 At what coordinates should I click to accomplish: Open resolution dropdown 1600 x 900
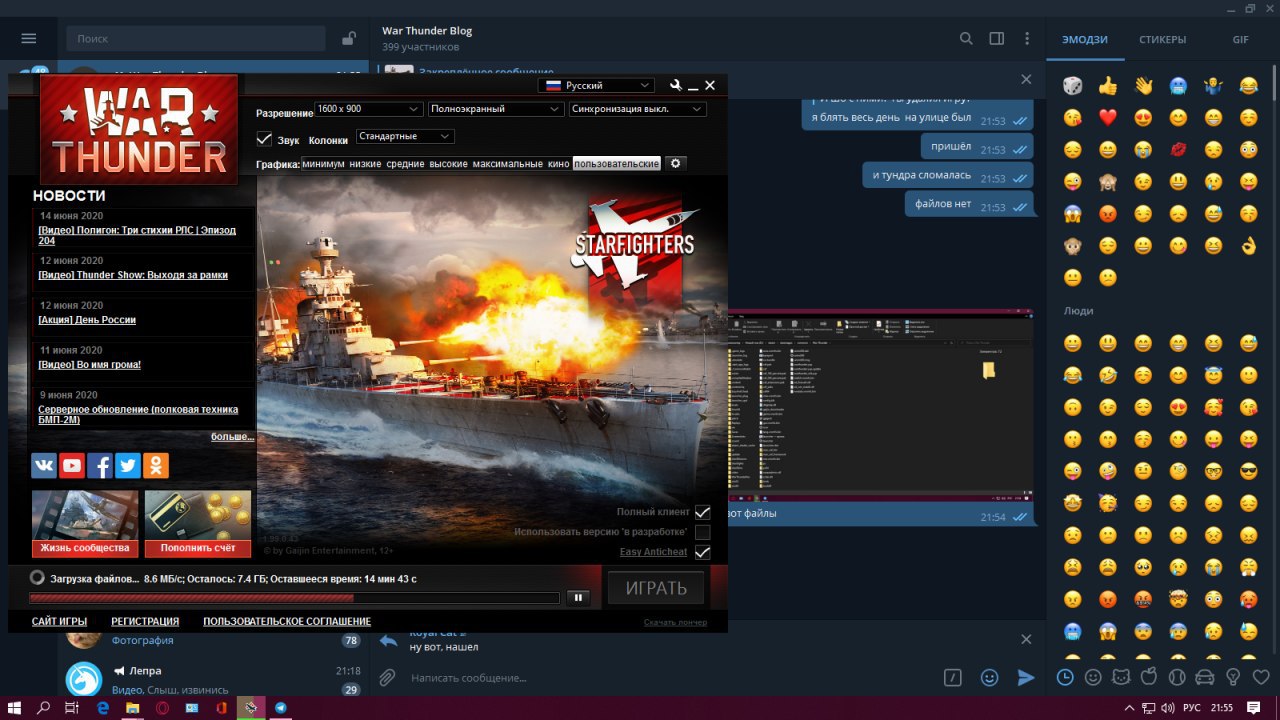coord(368,109)
